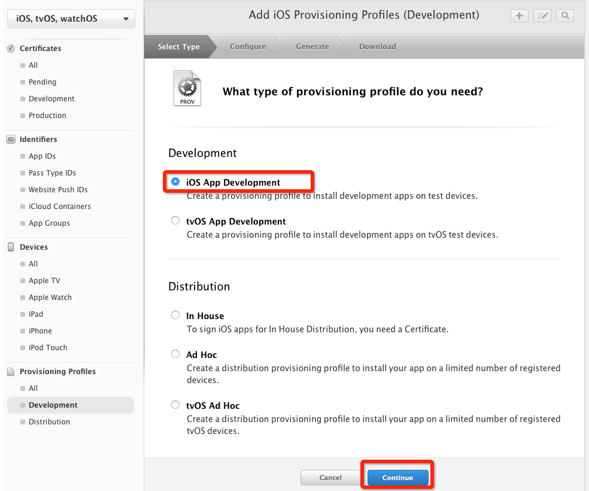Click the PROV provisioning file icon
The image size is (589, 491).
[x=187, y=88]
